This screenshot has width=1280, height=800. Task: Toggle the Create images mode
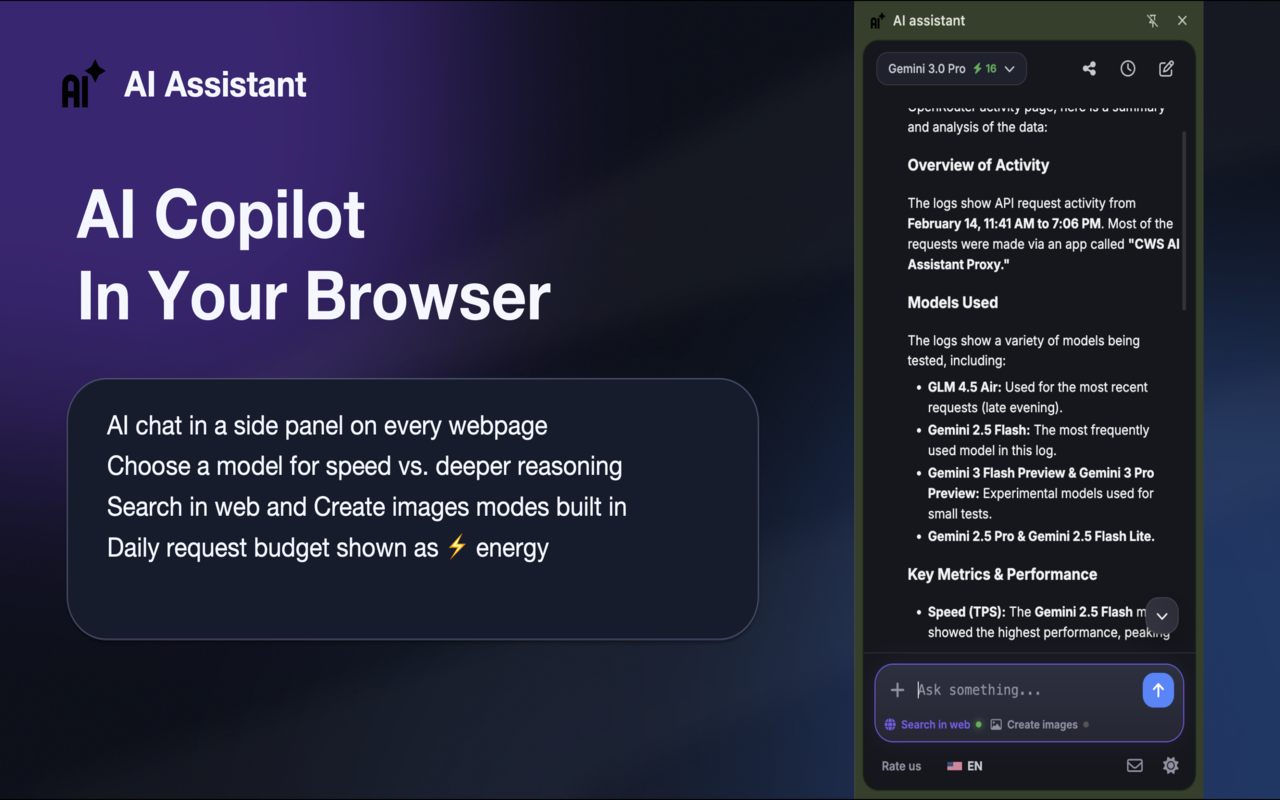coord(1040,725)
